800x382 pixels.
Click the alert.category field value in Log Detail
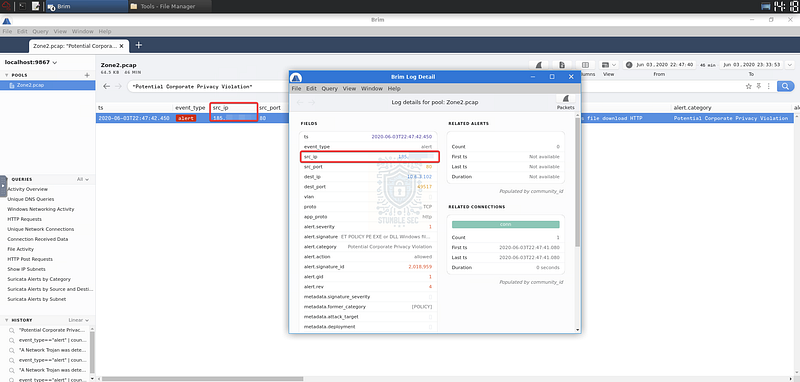point(389,246)
